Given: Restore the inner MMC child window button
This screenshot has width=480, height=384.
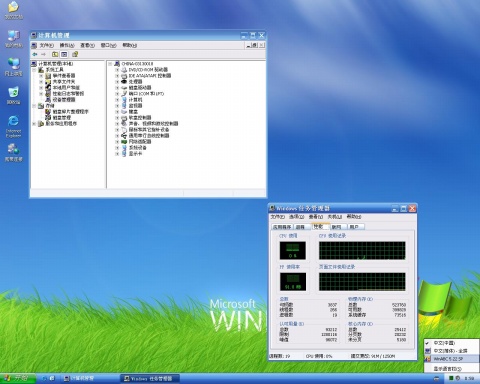Looking at the screenshot, I should 254,45.
